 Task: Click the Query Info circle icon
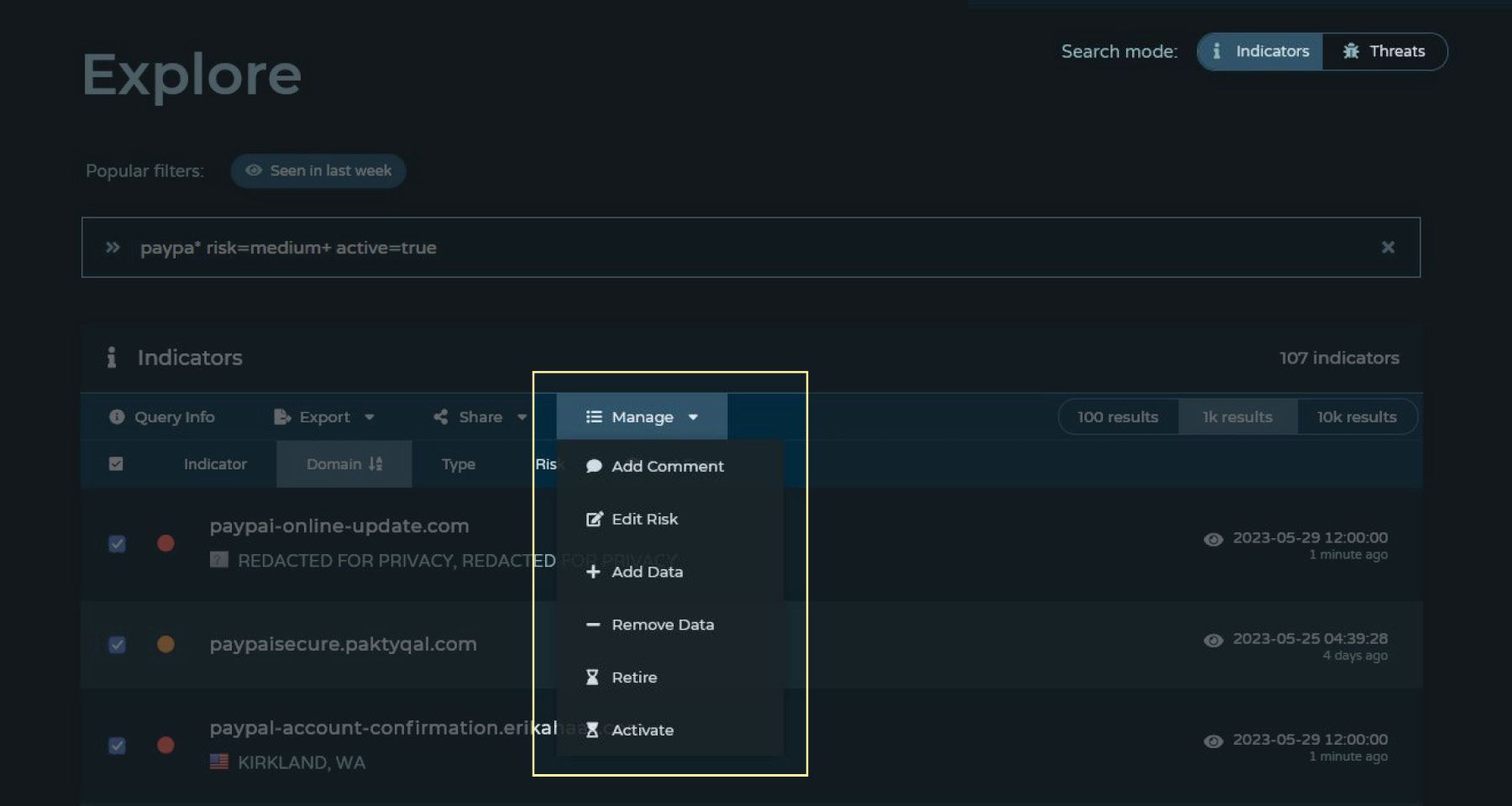click(x=117, y=416)
